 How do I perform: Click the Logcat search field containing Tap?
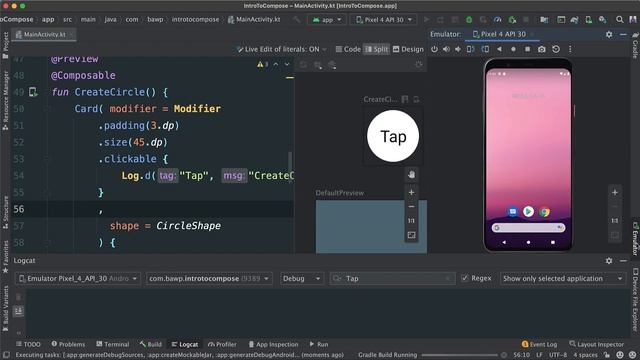point(392,278)
